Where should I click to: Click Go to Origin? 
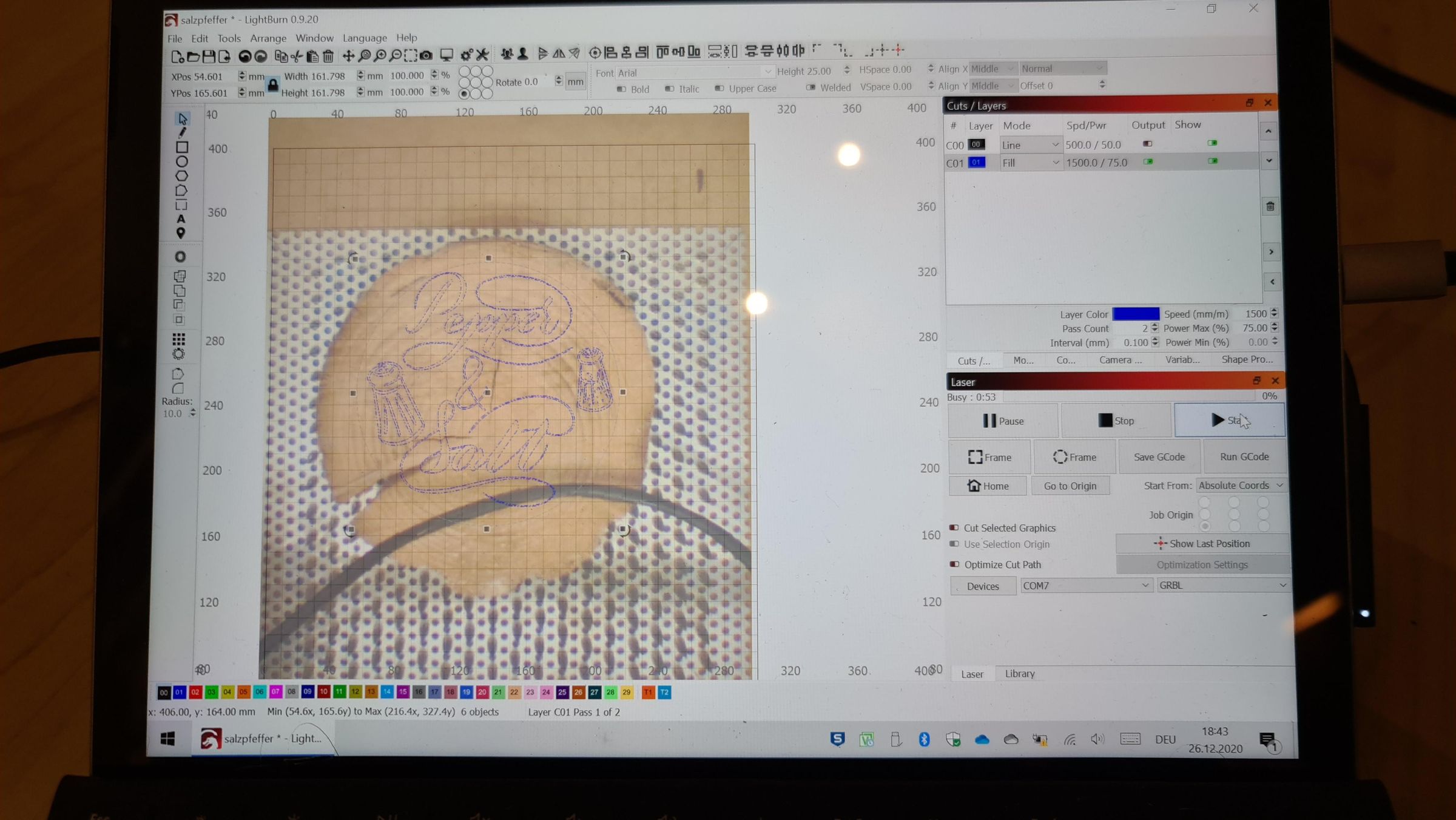[1070, 486]
